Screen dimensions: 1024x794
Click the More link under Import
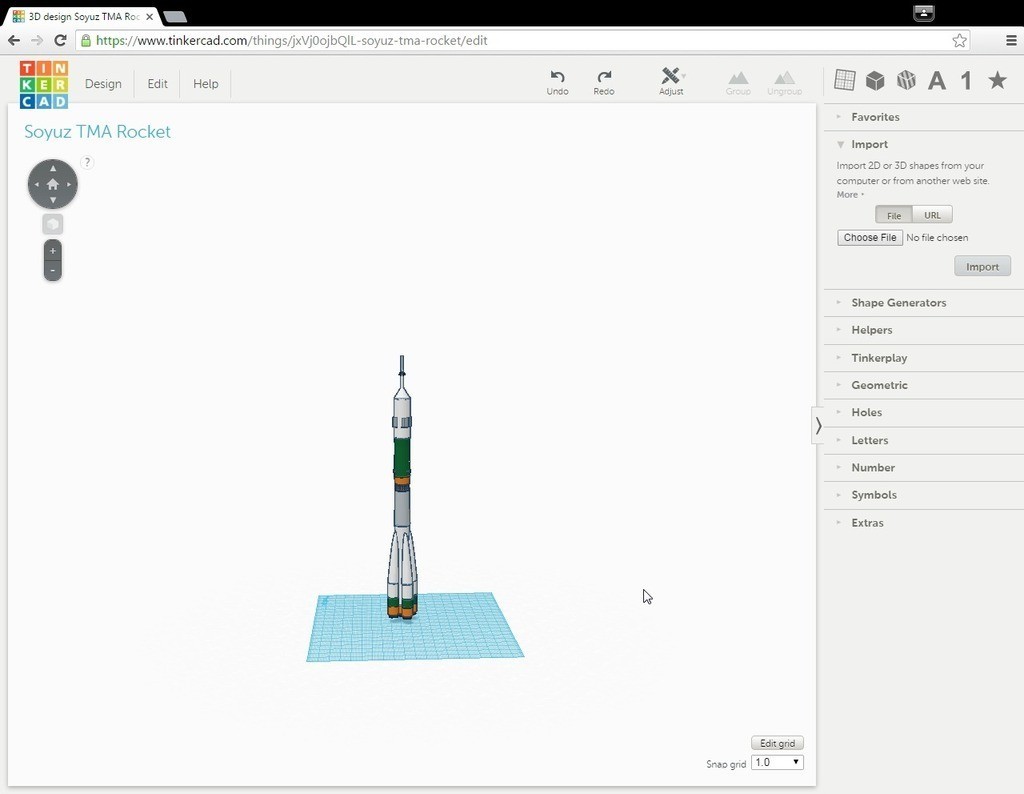click(x=850, y=195)
